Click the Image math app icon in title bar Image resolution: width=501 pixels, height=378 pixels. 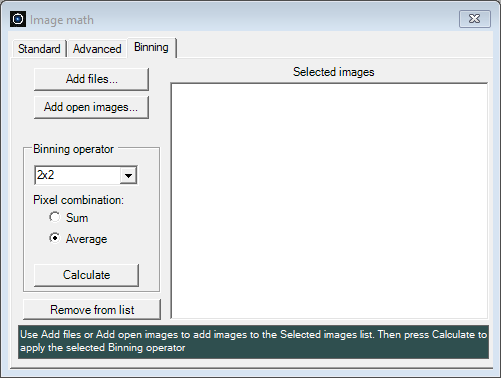(x=18, y=19)
